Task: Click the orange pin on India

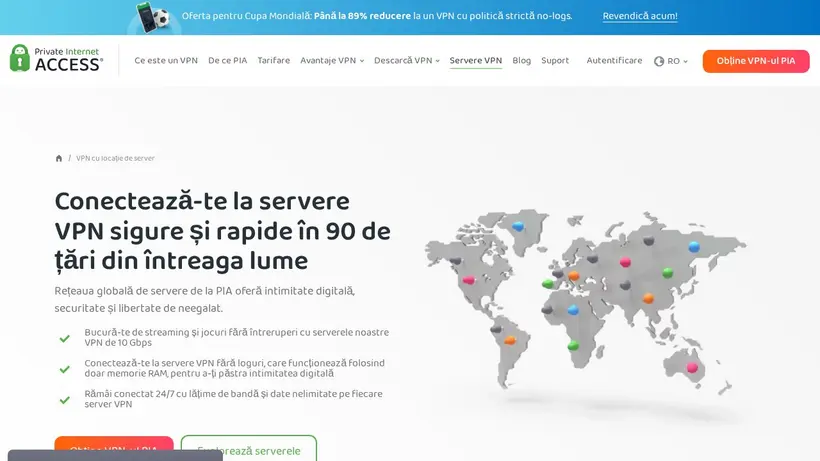Action: (x=648, y=298)
